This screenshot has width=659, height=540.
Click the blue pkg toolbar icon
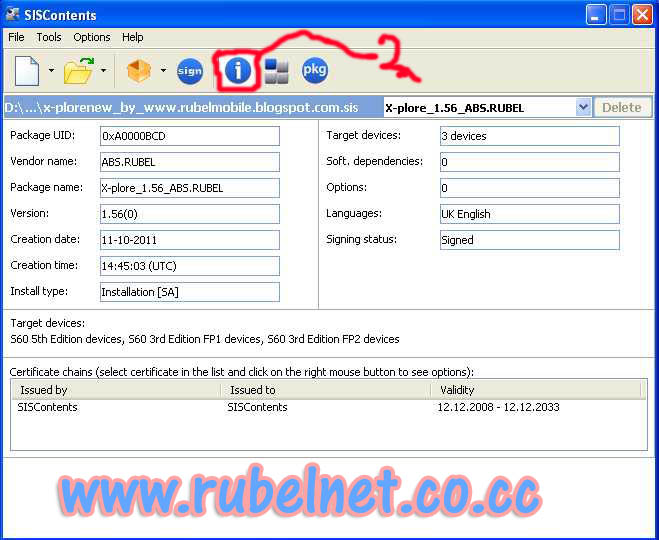(x=315, y=69)
